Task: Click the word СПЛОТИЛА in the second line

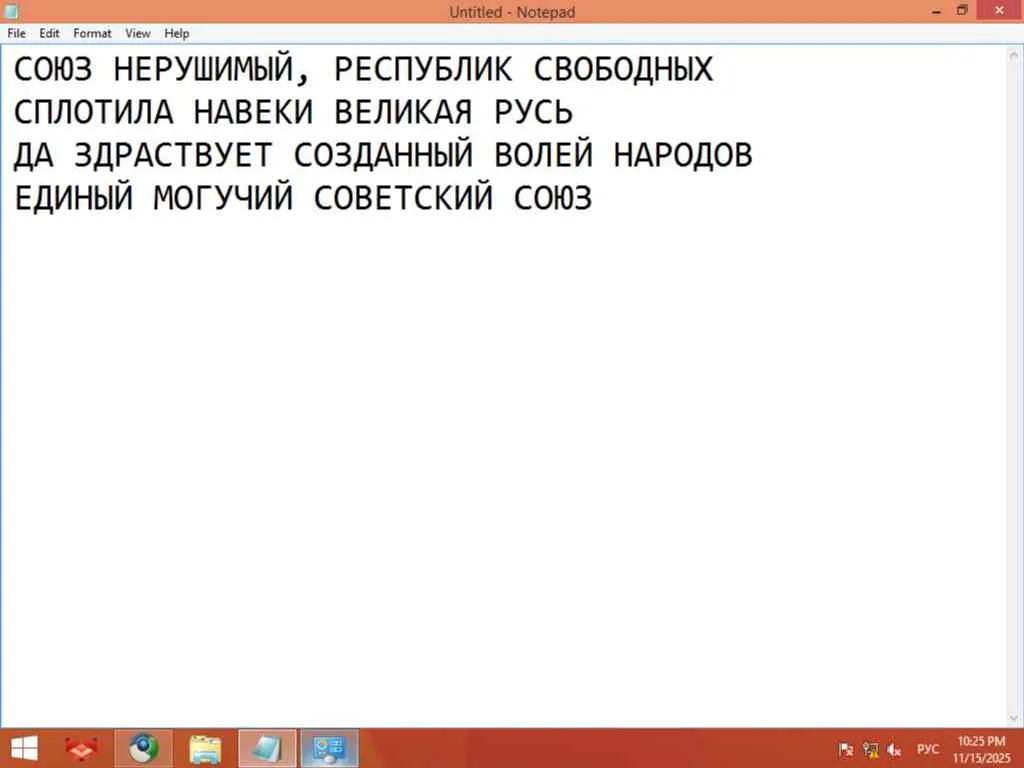Action: coord(94,112)
